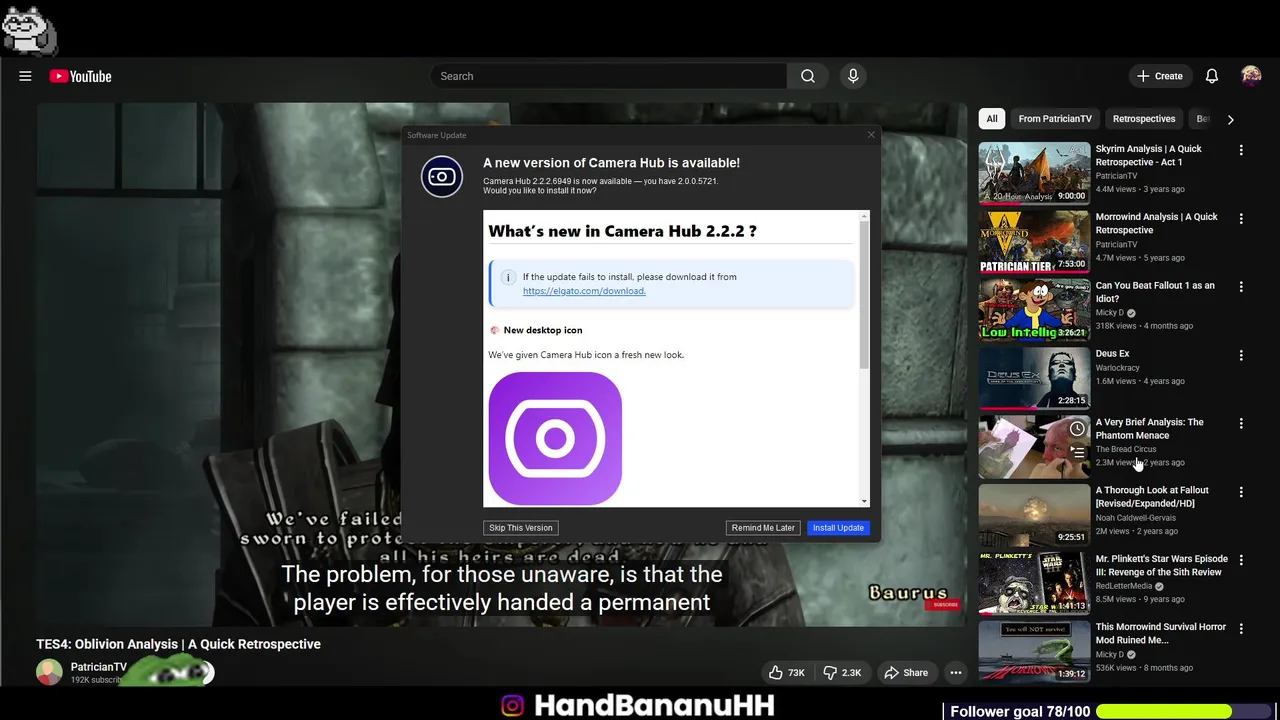Click 'RedLetterMedia' channel name
Screen dimensions: 1280x720
tap(1125, 586)
